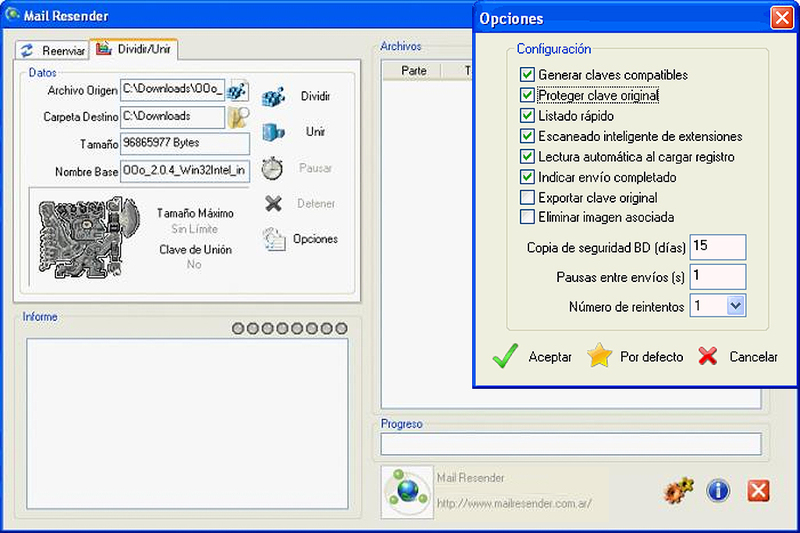The height and width of the screenshot is (533, 800).
Task: Toggle Lectura automática al cargar registro
Action: [x=527, y=157]
